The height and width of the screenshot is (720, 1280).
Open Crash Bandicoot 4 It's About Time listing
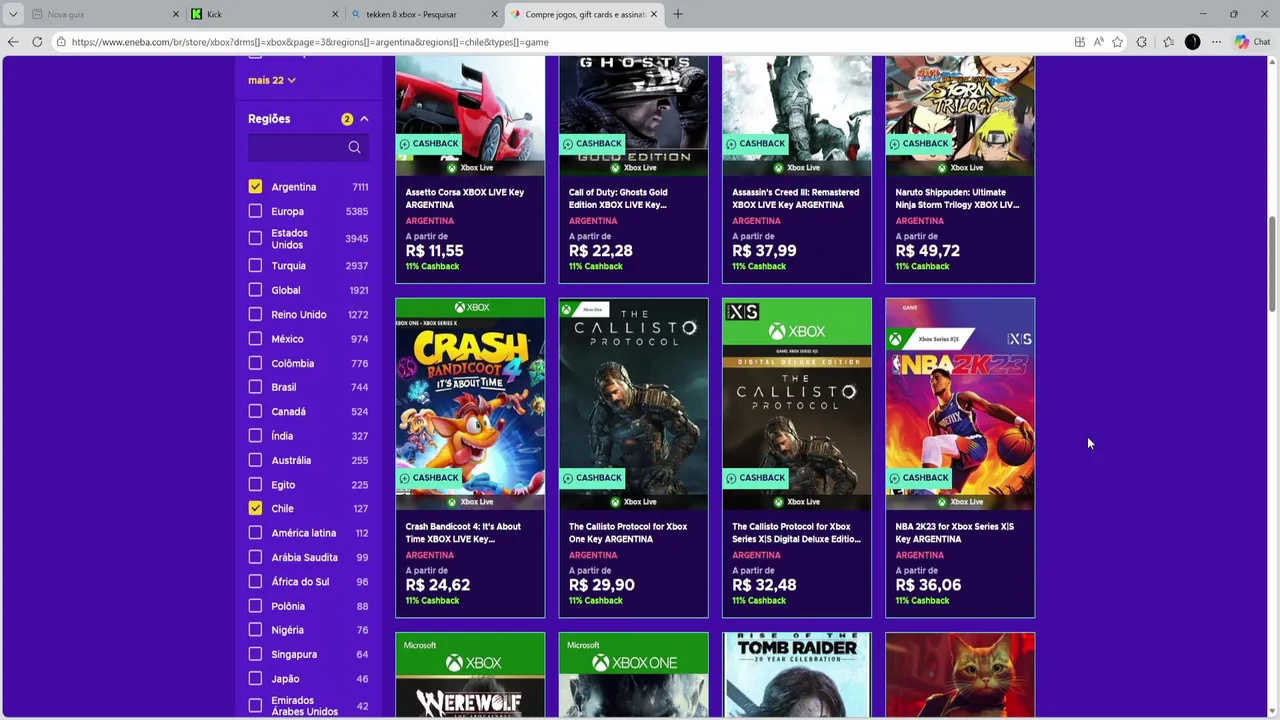(463, 532)
